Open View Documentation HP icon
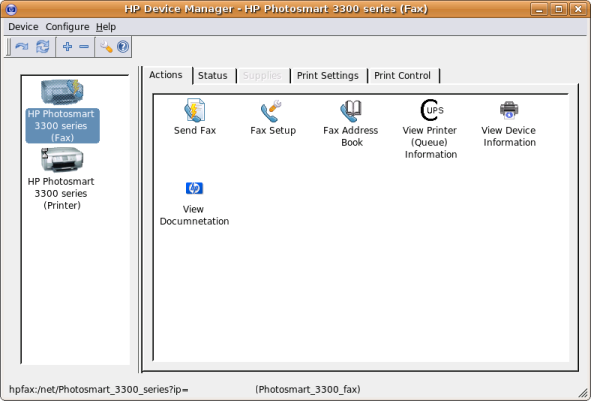The image size is (591, 401). [x=194, y=188]
